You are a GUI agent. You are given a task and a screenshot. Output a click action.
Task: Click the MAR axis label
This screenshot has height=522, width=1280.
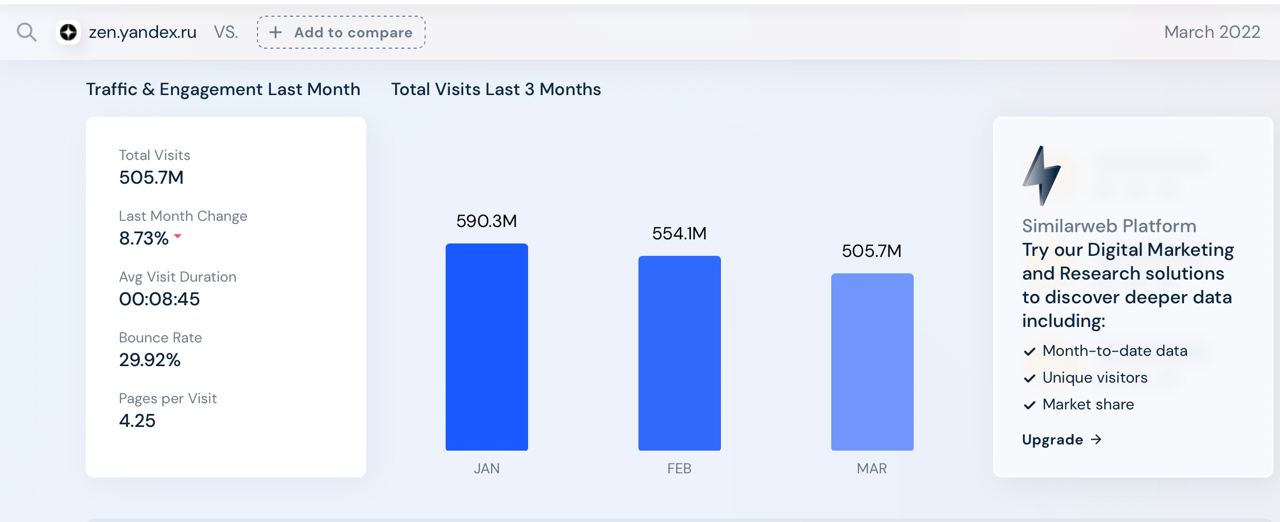point(872,468)
